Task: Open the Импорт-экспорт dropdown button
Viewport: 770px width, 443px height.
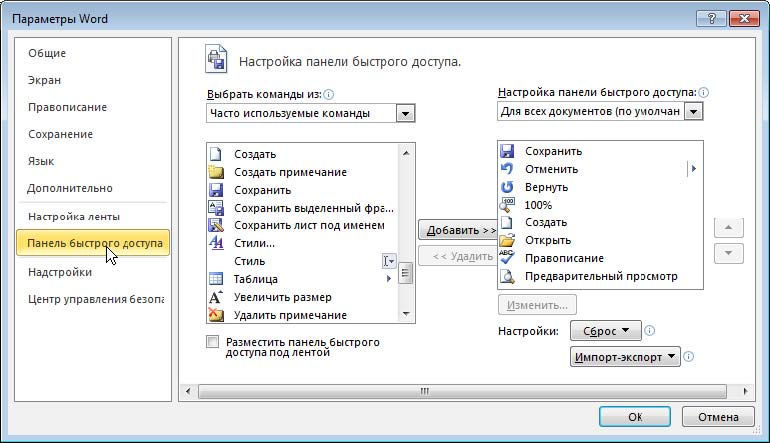Action: (625, 357)
